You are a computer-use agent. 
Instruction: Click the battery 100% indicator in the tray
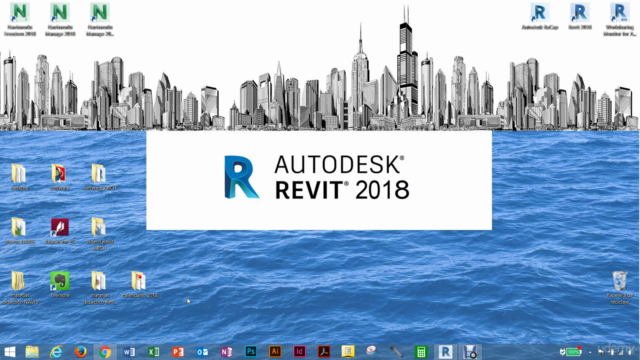(x=573, y=352)
